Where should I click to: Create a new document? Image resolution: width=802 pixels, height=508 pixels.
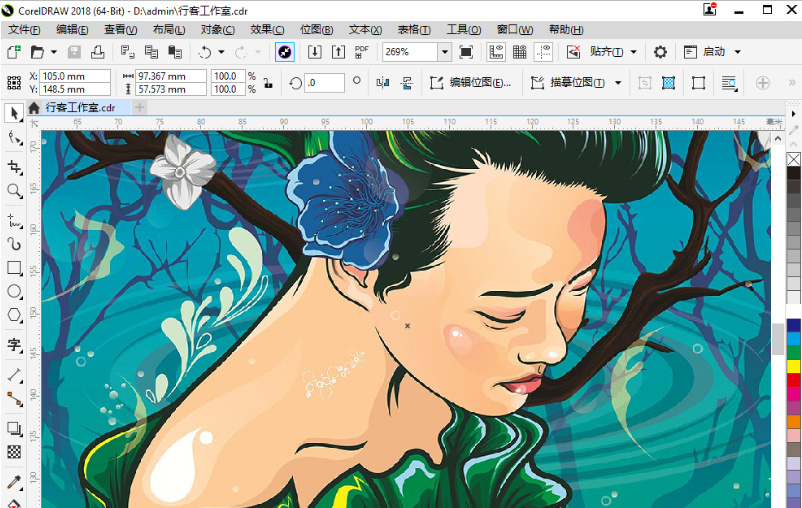[x=14, y=52]
